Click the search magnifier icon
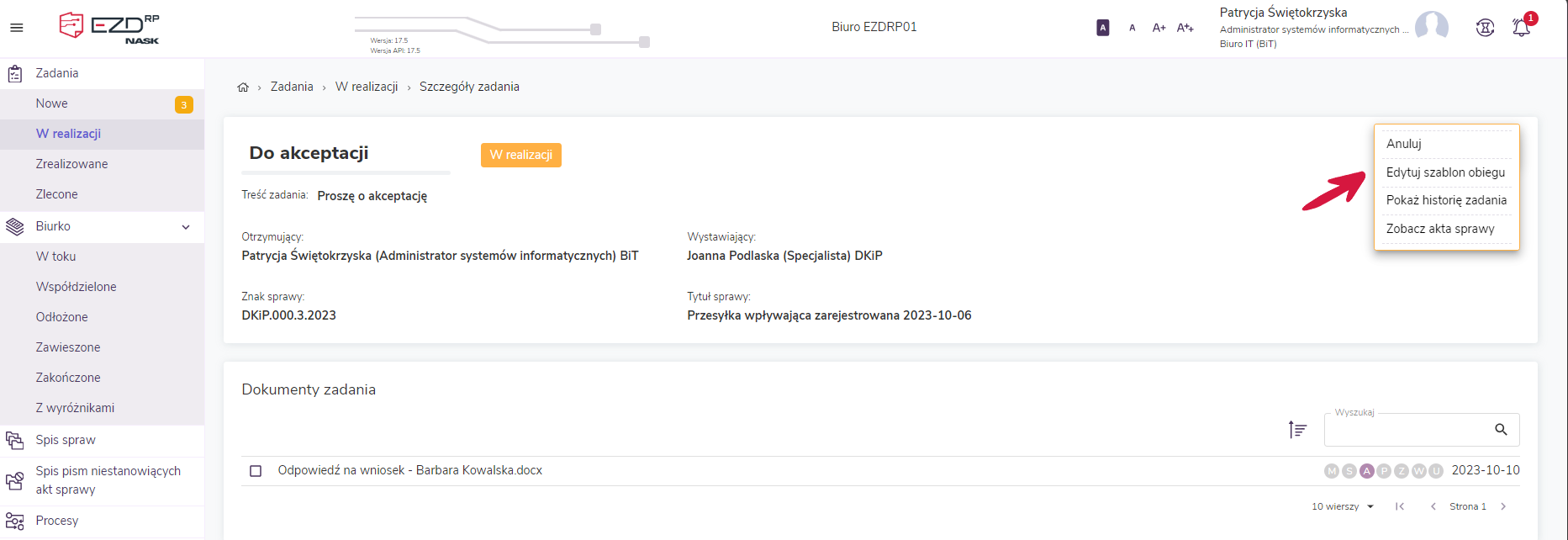Screen dimensions: 1568x540 click(x=1501, y=430)
